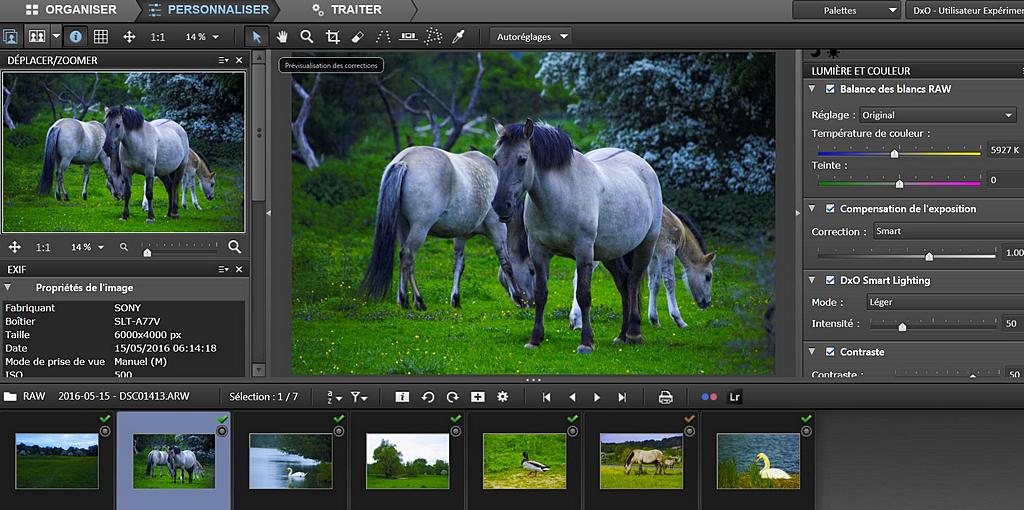The image size is (1024, 510).
Task: Switch to the ORGANISER tab
Action: click(x=72, y=10)
